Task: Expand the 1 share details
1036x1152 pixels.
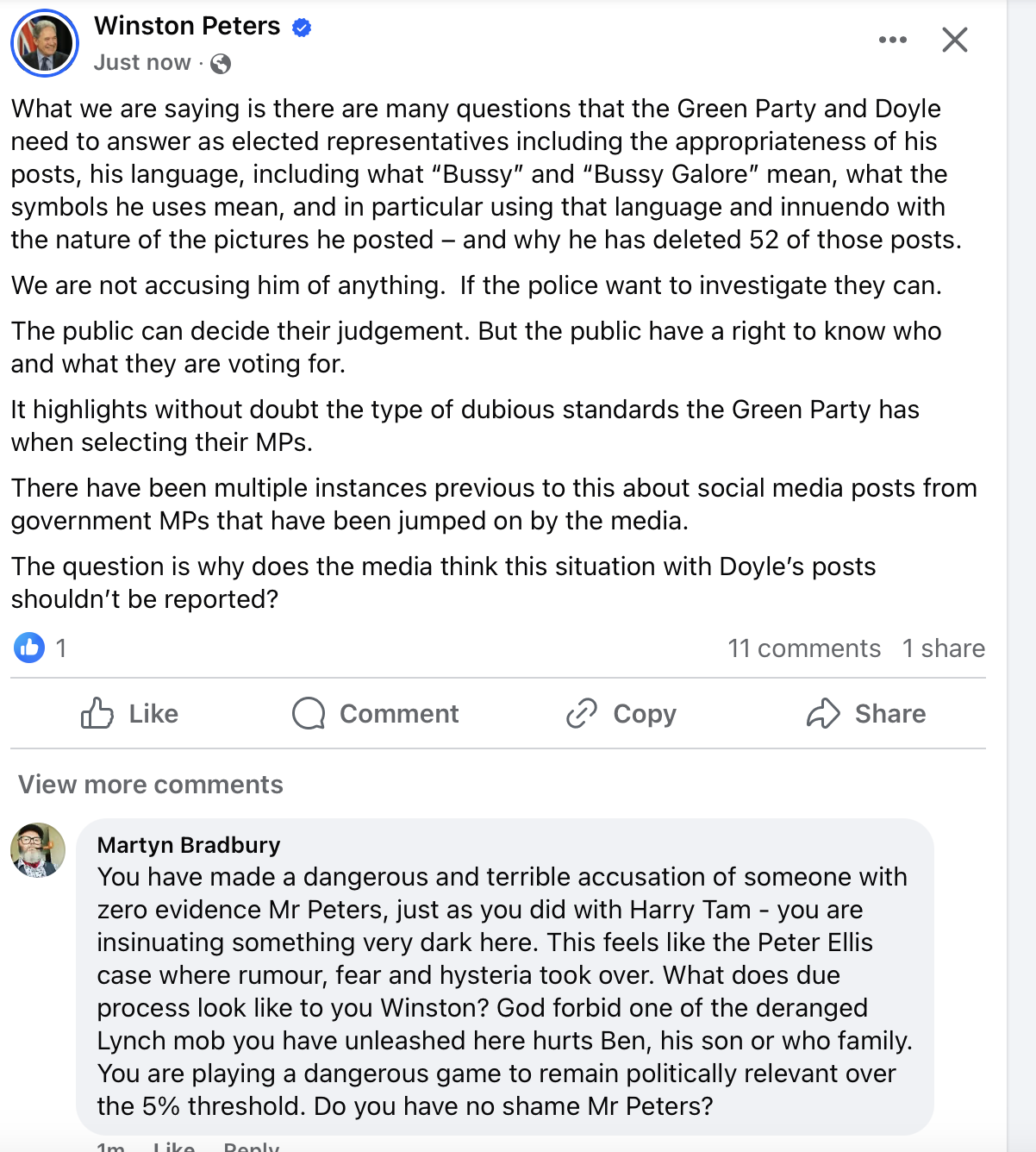Action: pyautogui.click(x=944, y=648)
